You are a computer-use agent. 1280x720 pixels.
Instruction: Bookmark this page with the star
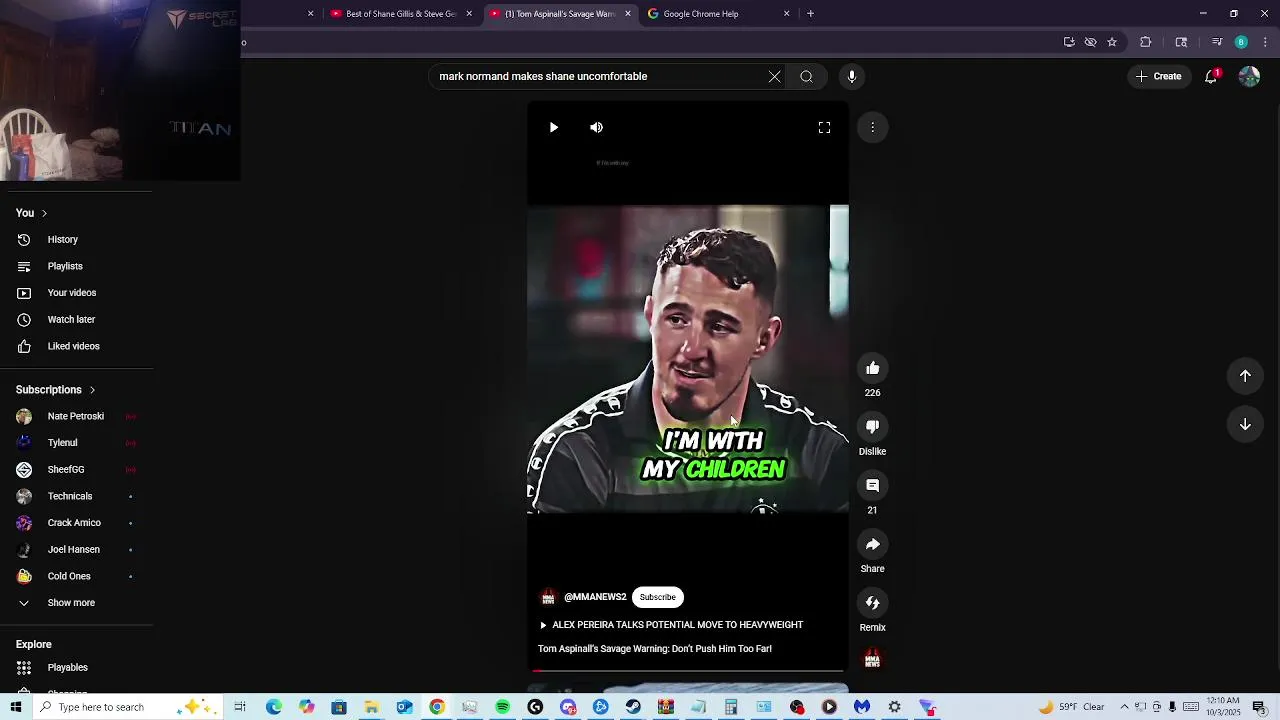click(x=1111, y=42)
